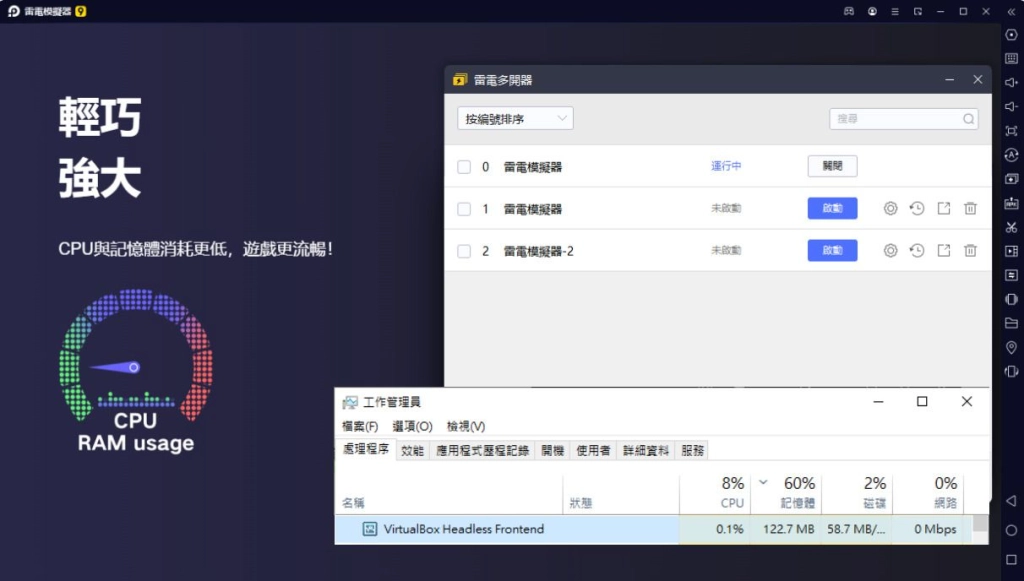
Task: Open settings gear for emulator 1
Action: pyautogui.click(x=890, y=208)
